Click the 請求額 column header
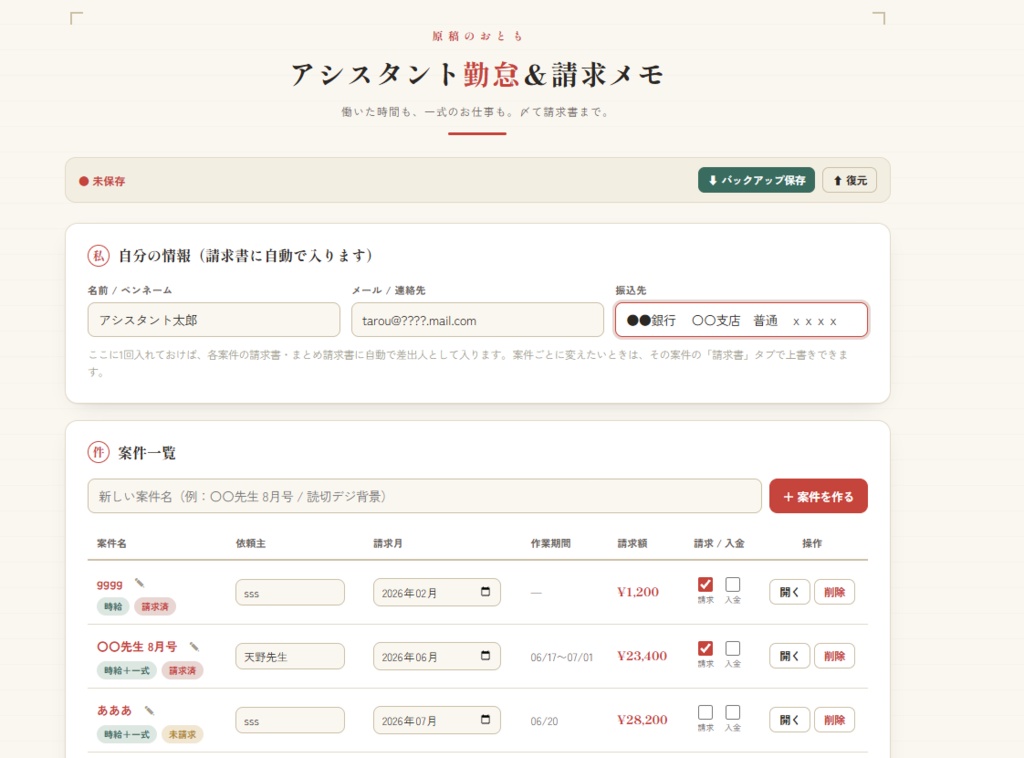The height and width of the screenshot is (758, 1024). (632, 543)
